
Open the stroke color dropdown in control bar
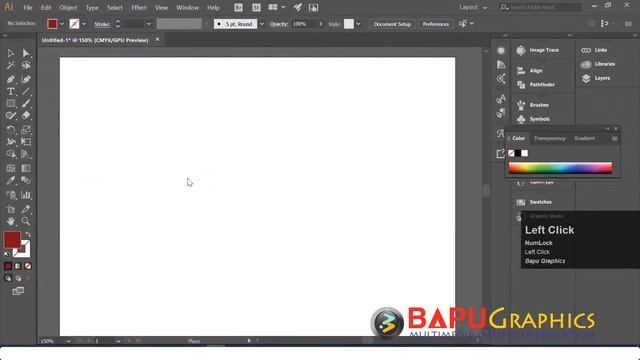(x=84, y=24)
